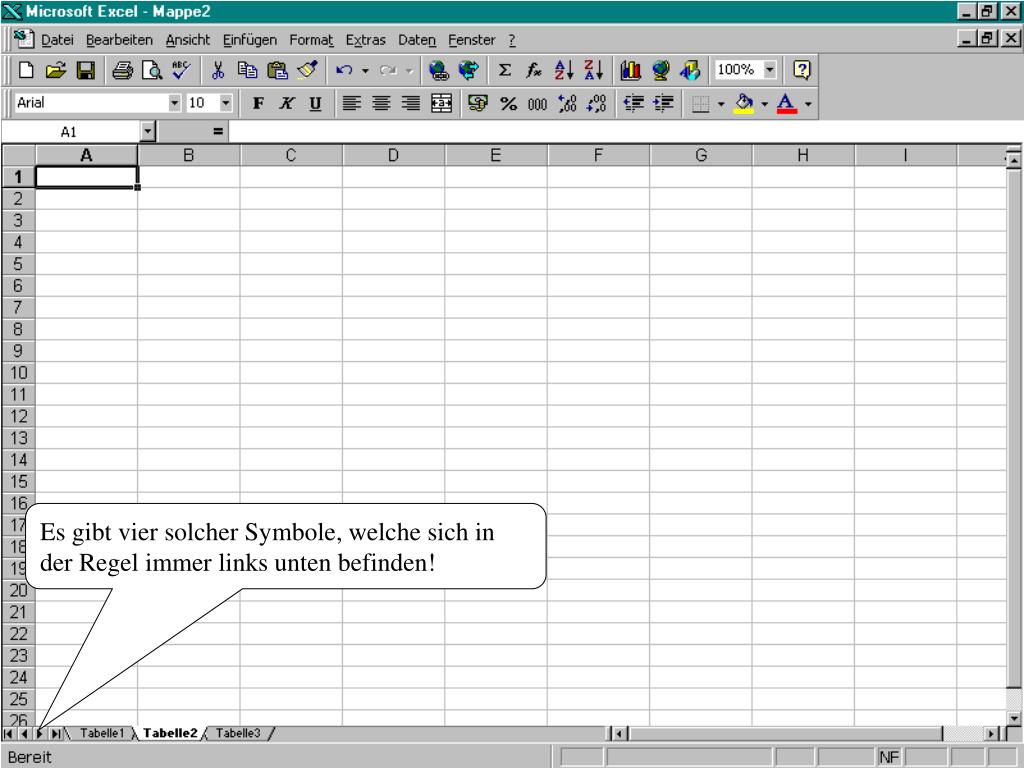This screenshot has height=768, width=1024.
Task: Click column header C
Action: pyautogui.click(x=291, y=155)
